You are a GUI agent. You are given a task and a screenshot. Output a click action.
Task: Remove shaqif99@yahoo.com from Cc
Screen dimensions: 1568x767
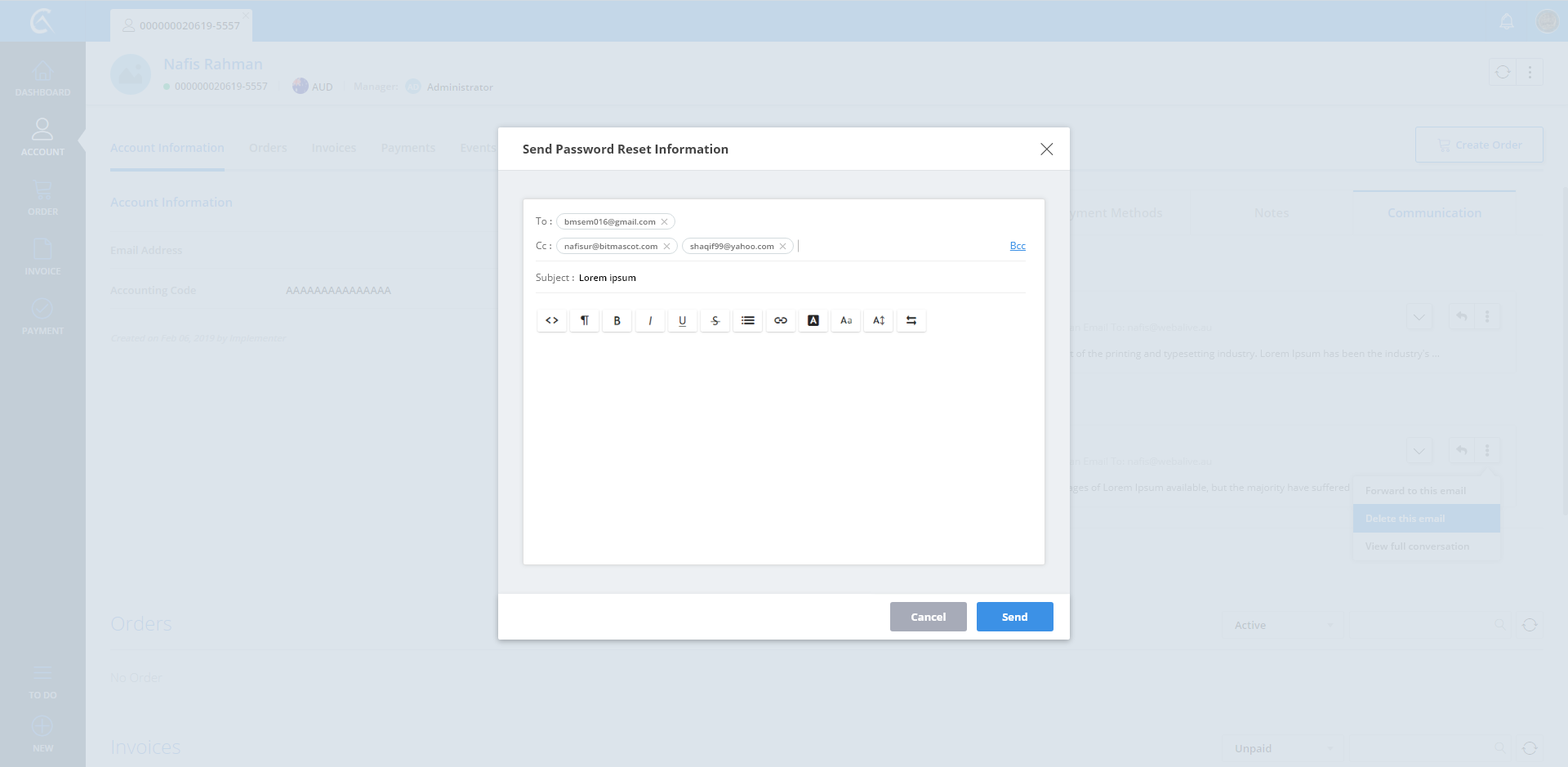(x=783, y=247)
